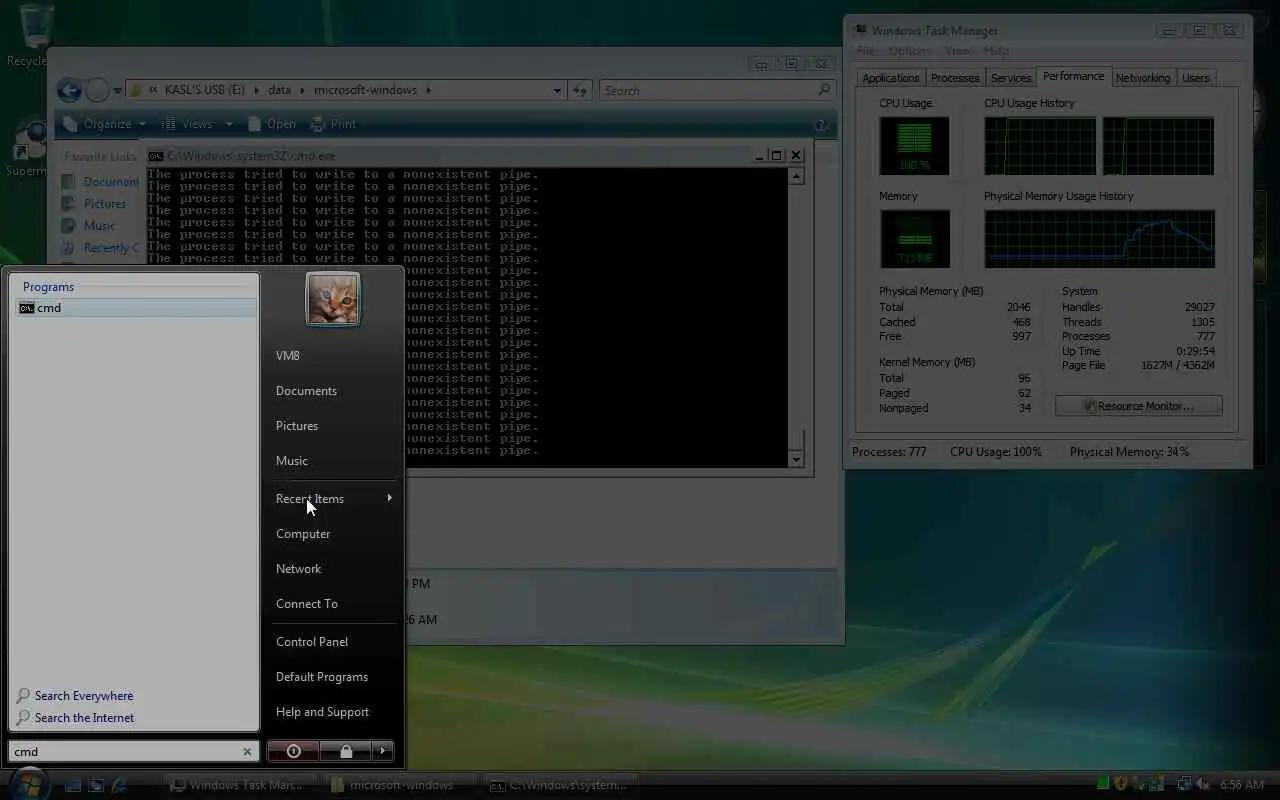
Task: Switch to Services tab in Task Manager
Action: coord(1011,78)
